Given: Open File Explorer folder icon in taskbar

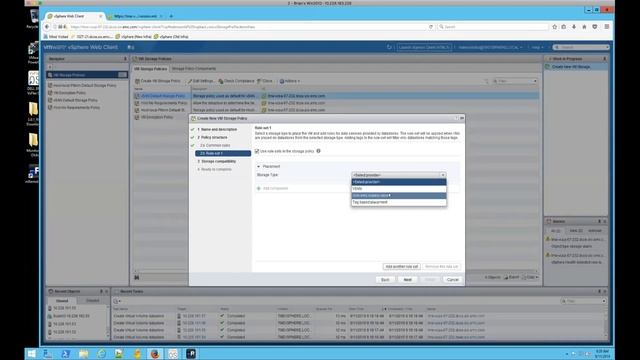Looking at the screenshot, I should click(x=83, y=354).
